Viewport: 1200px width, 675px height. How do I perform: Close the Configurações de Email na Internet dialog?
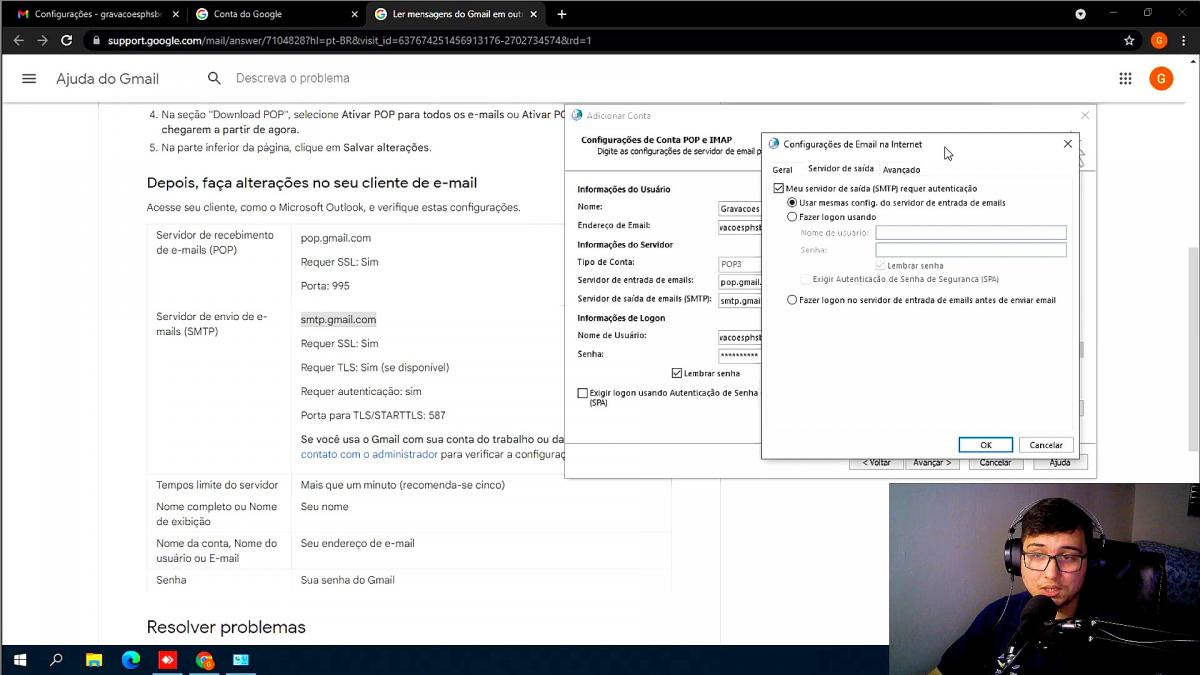1068,144
